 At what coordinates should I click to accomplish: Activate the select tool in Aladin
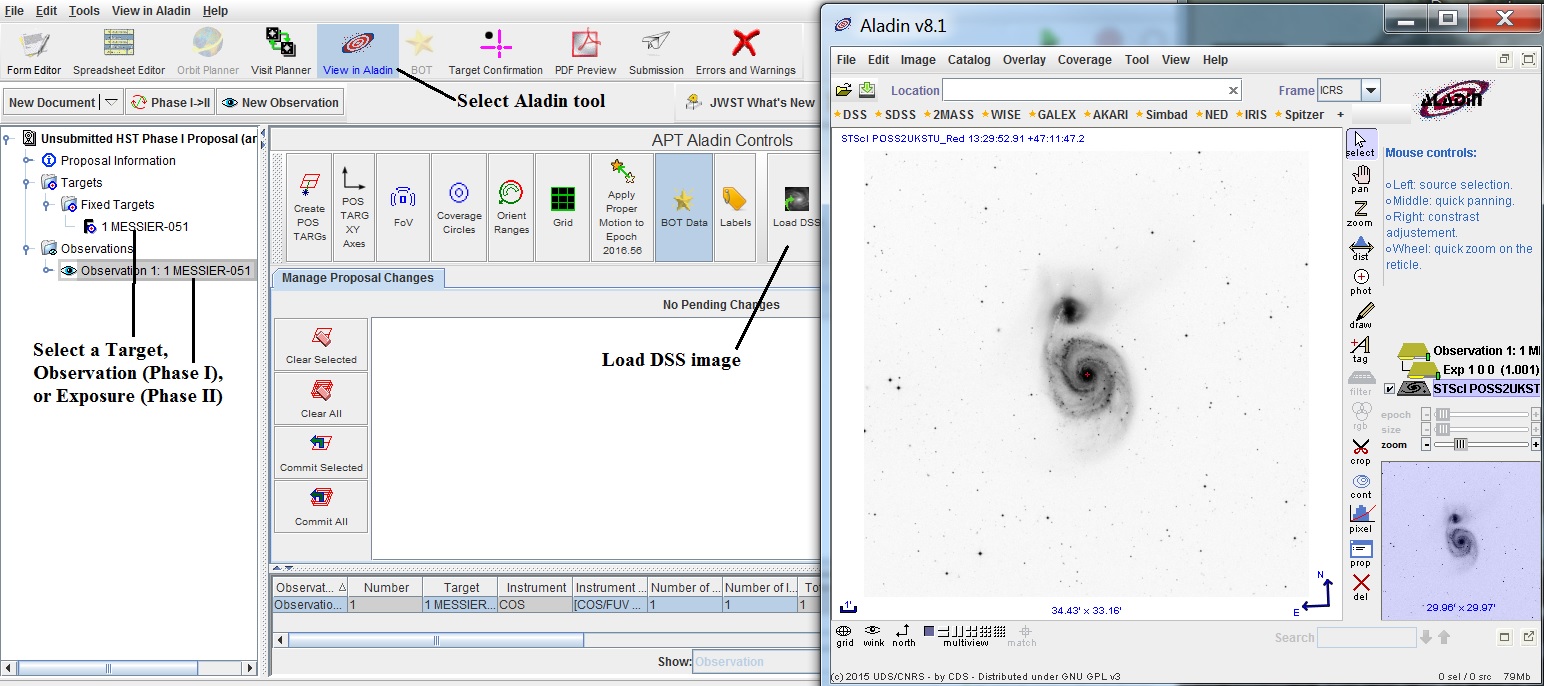click(x=1360, y=144)
